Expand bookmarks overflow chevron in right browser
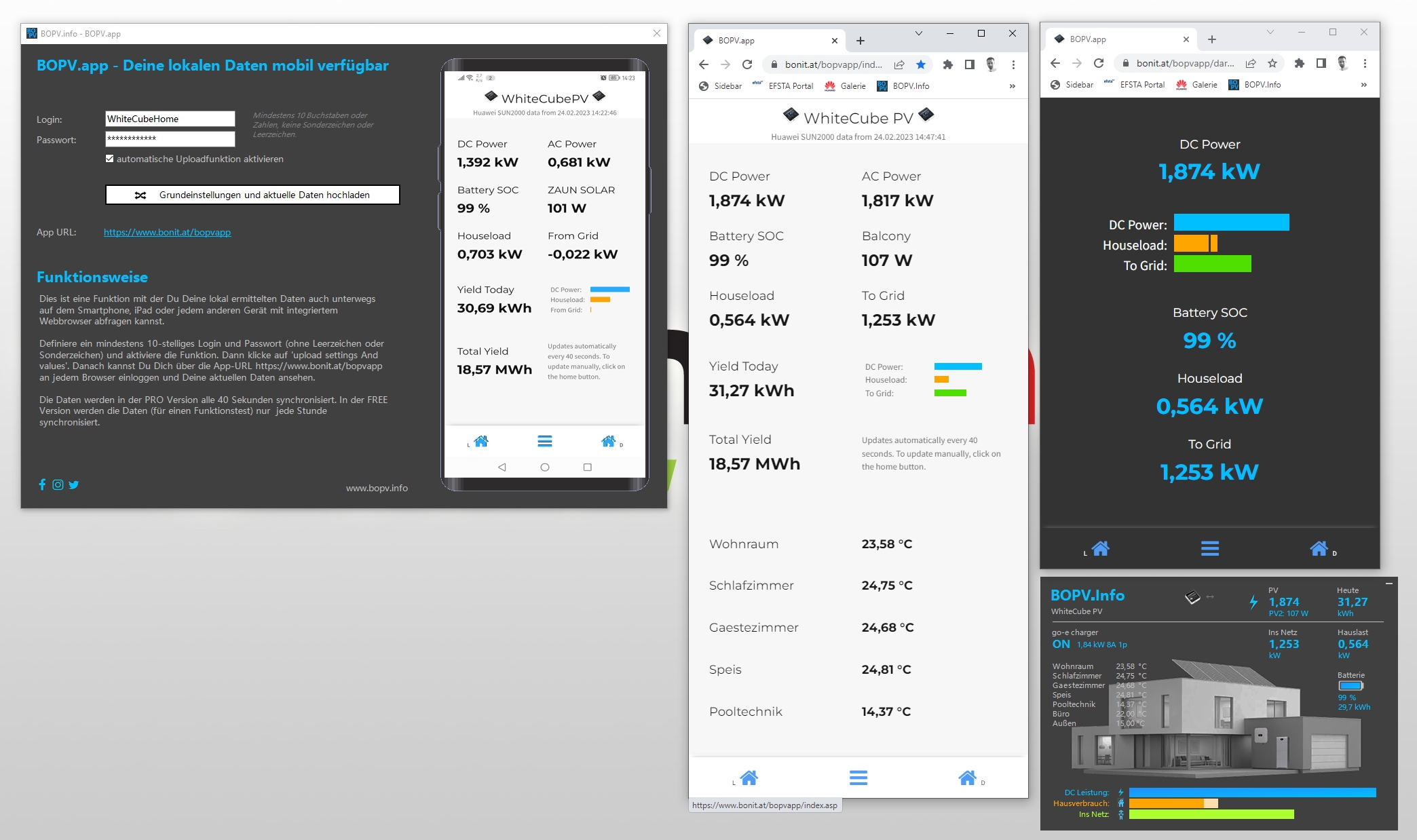The height and width of the screenshot is (840, 1417). click(1363, 85)
